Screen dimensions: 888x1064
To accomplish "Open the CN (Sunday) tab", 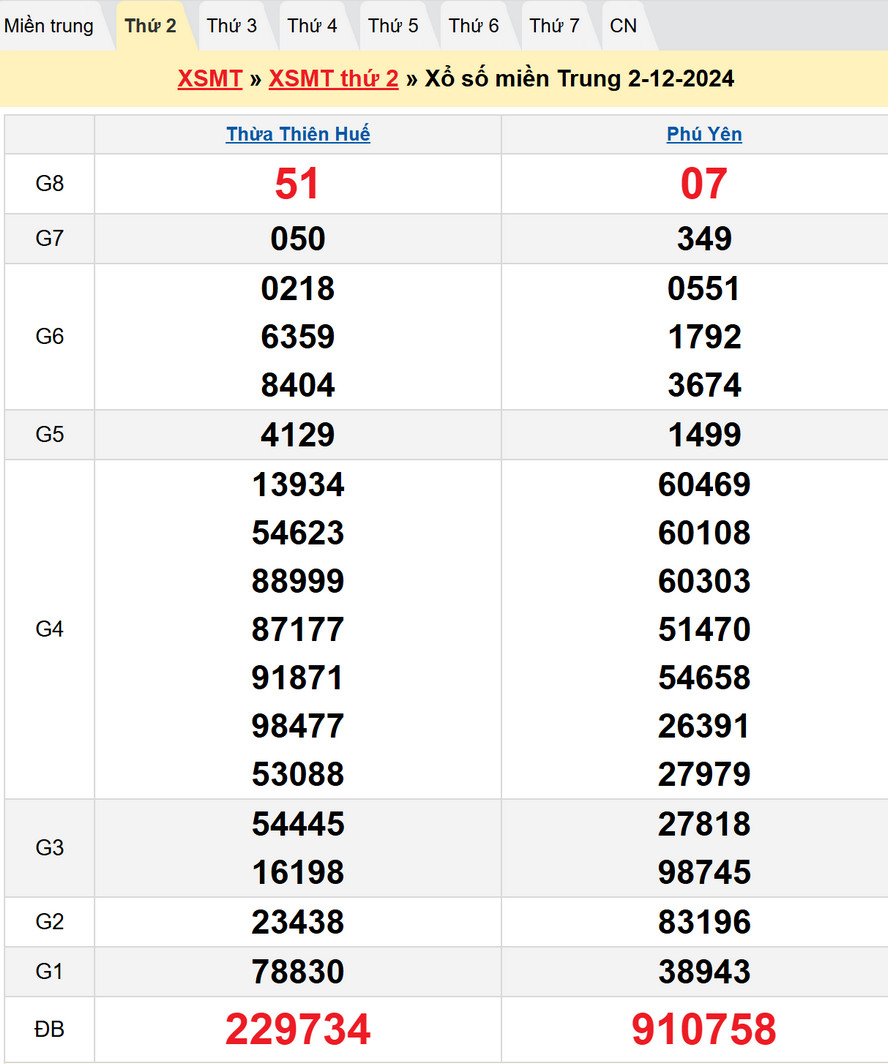I will pos(623,26).
